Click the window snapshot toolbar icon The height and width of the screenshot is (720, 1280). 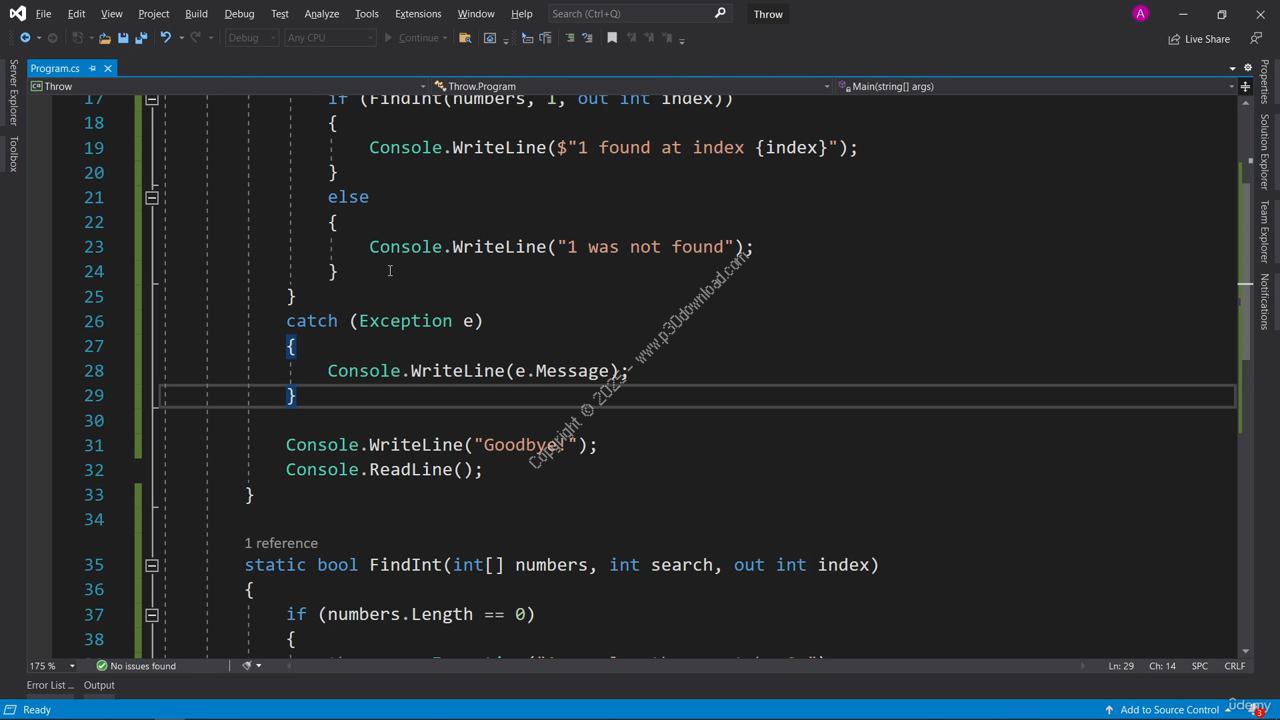[x=490, y=38]
